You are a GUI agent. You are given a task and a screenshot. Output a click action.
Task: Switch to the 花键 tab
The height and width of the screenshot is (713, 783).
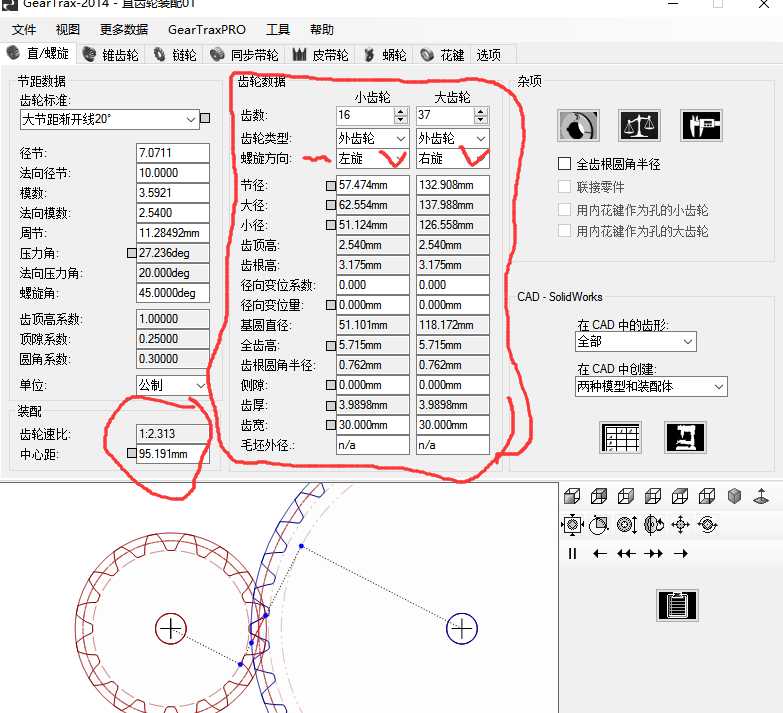click(442, 54)
